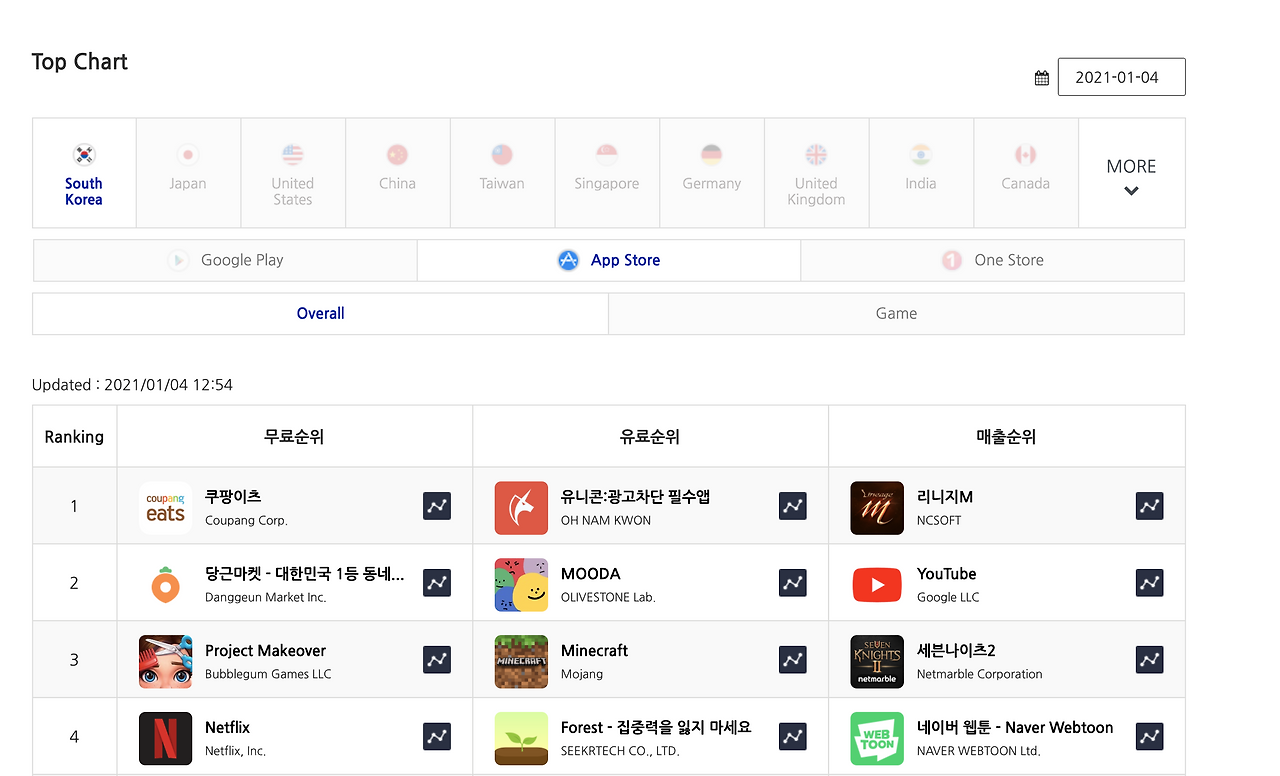The width and height of the screenshot is (1280, 776).
Task: Click the YouTube icon in revenue ranking
Action: (877, 582)
